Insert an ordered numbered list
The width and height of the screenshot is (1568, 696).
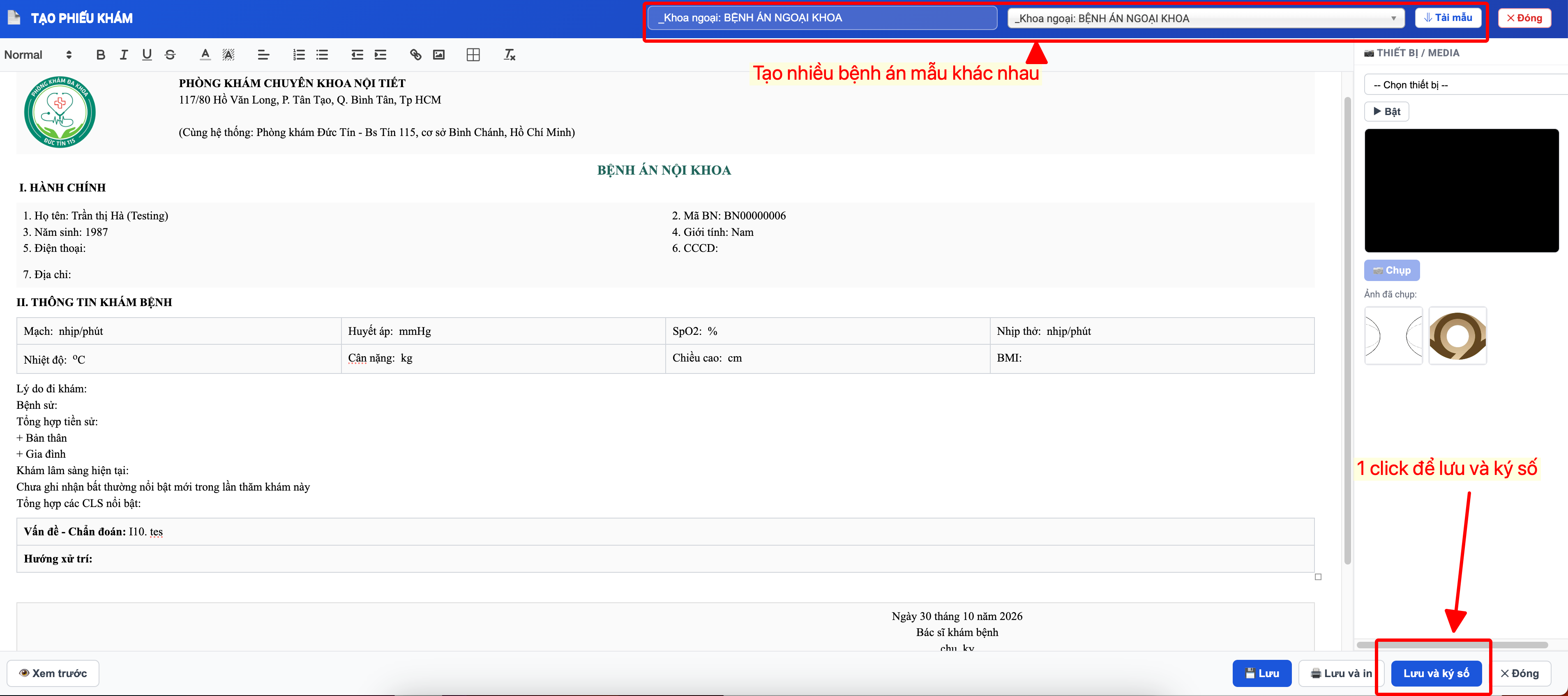click(x=299, y=55)
